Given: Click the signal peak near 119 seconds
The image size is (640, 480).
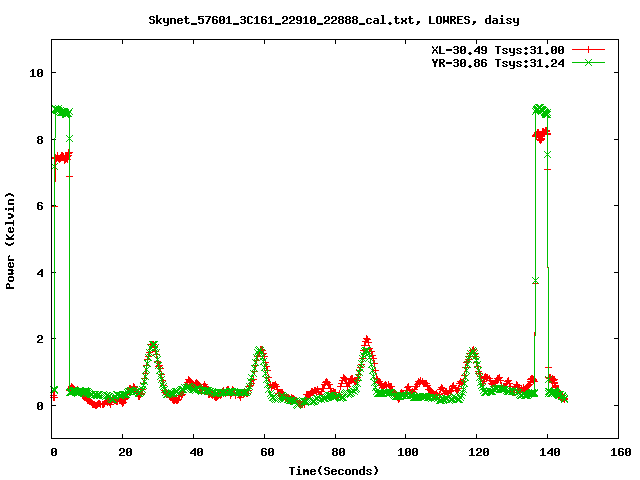Looking at the screenshot, I should [473, 352].
